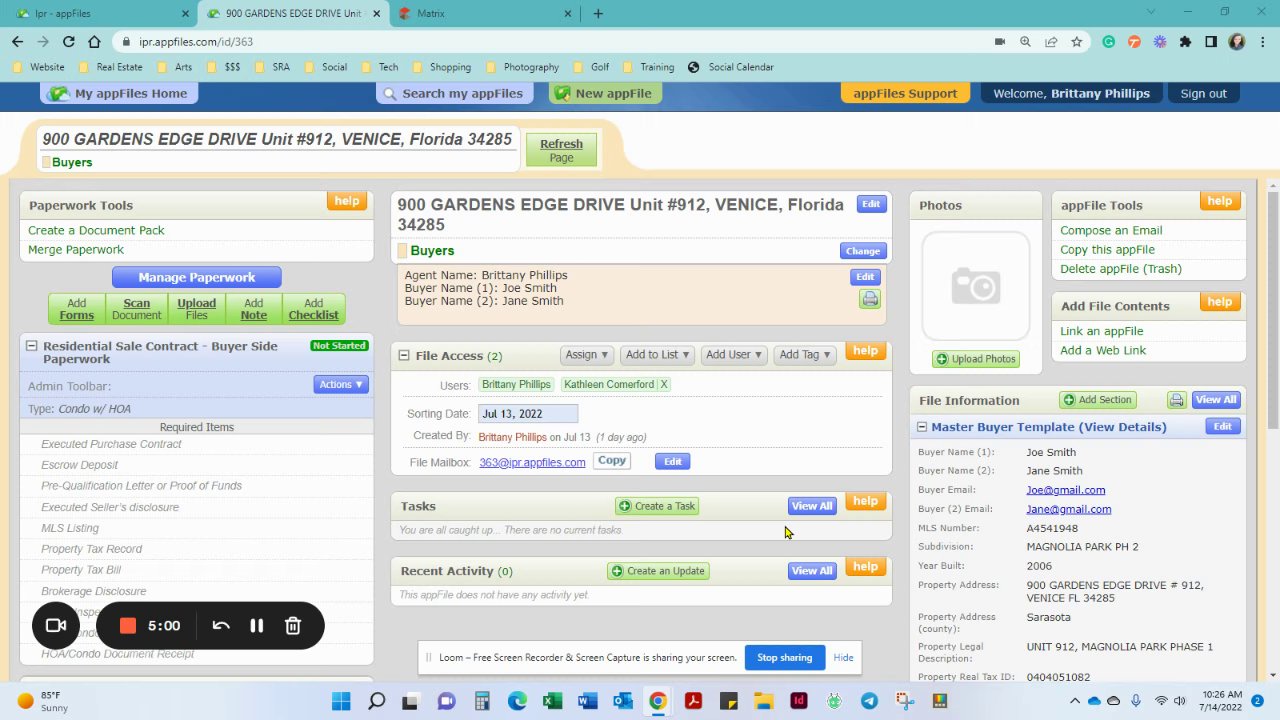
Task: Click Manage Paperwork button
Action: click(197, 277)
